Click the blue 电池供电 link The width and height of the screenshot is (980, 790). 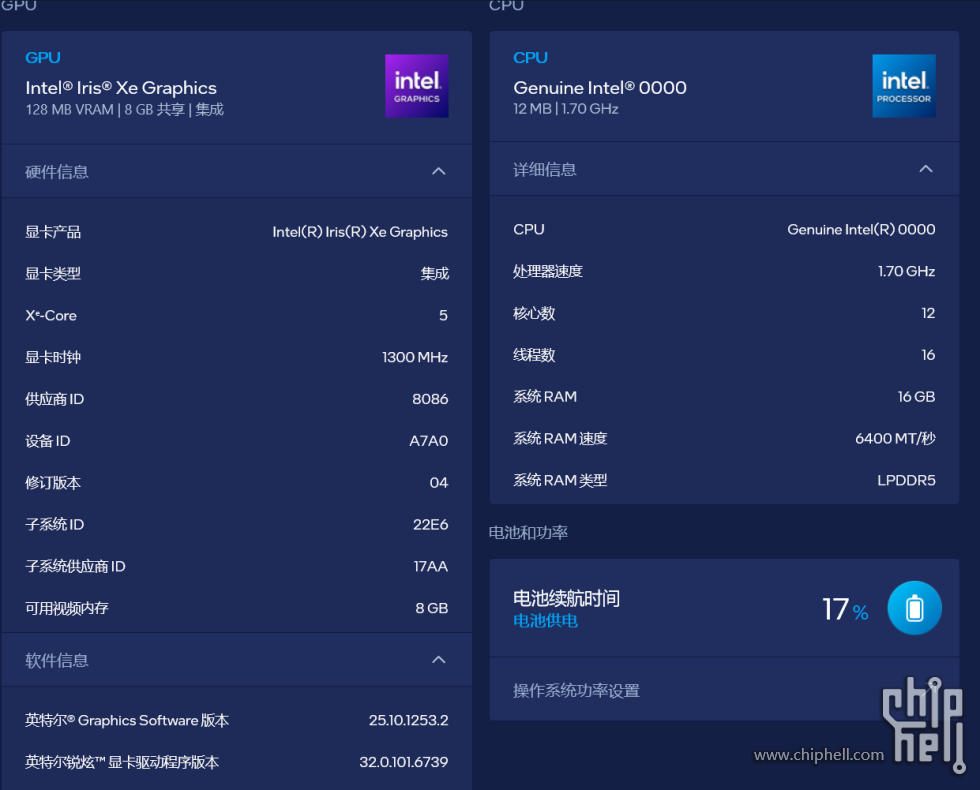(545, 621)
